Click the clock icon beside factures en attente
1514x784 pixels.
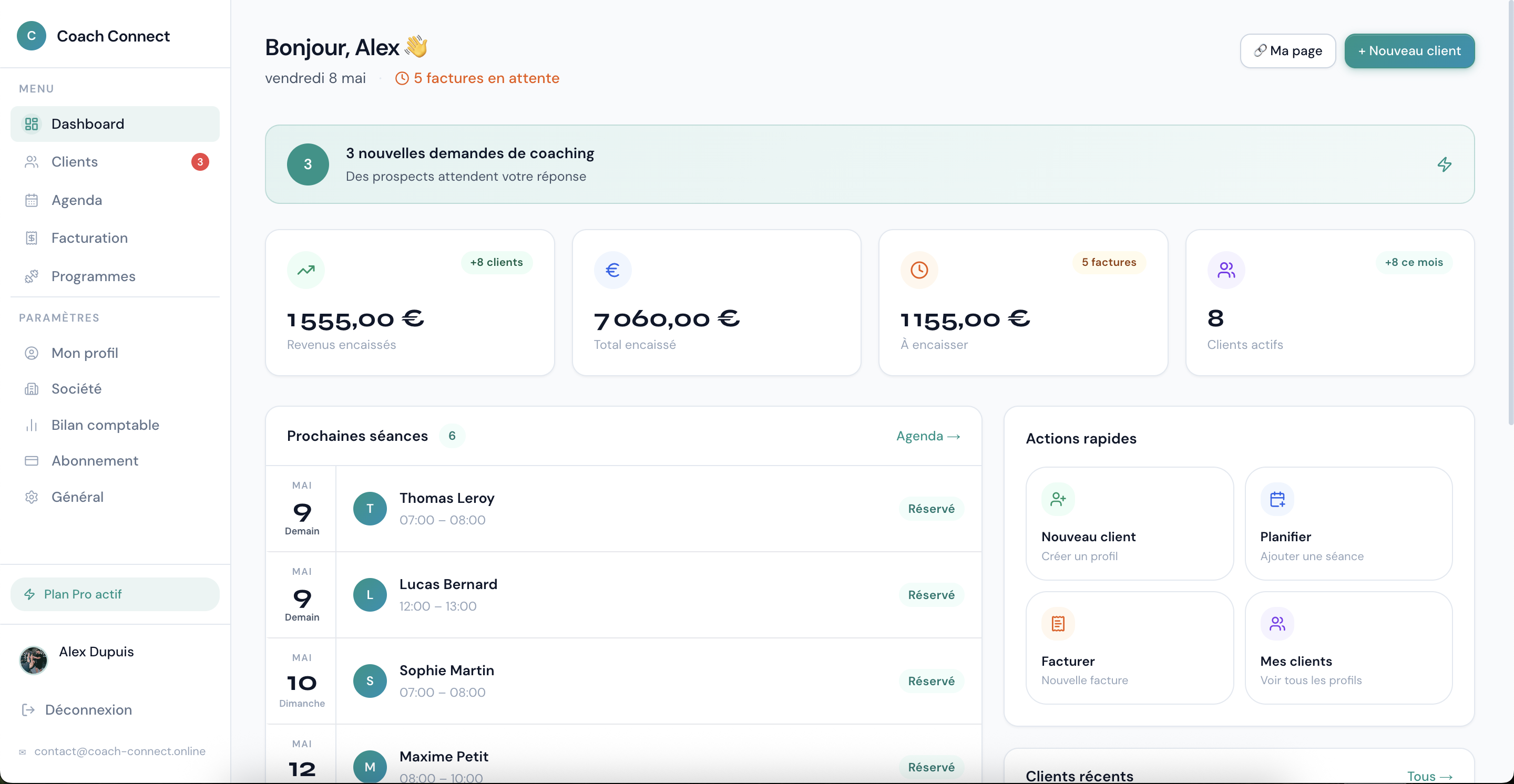click(402, 79)
